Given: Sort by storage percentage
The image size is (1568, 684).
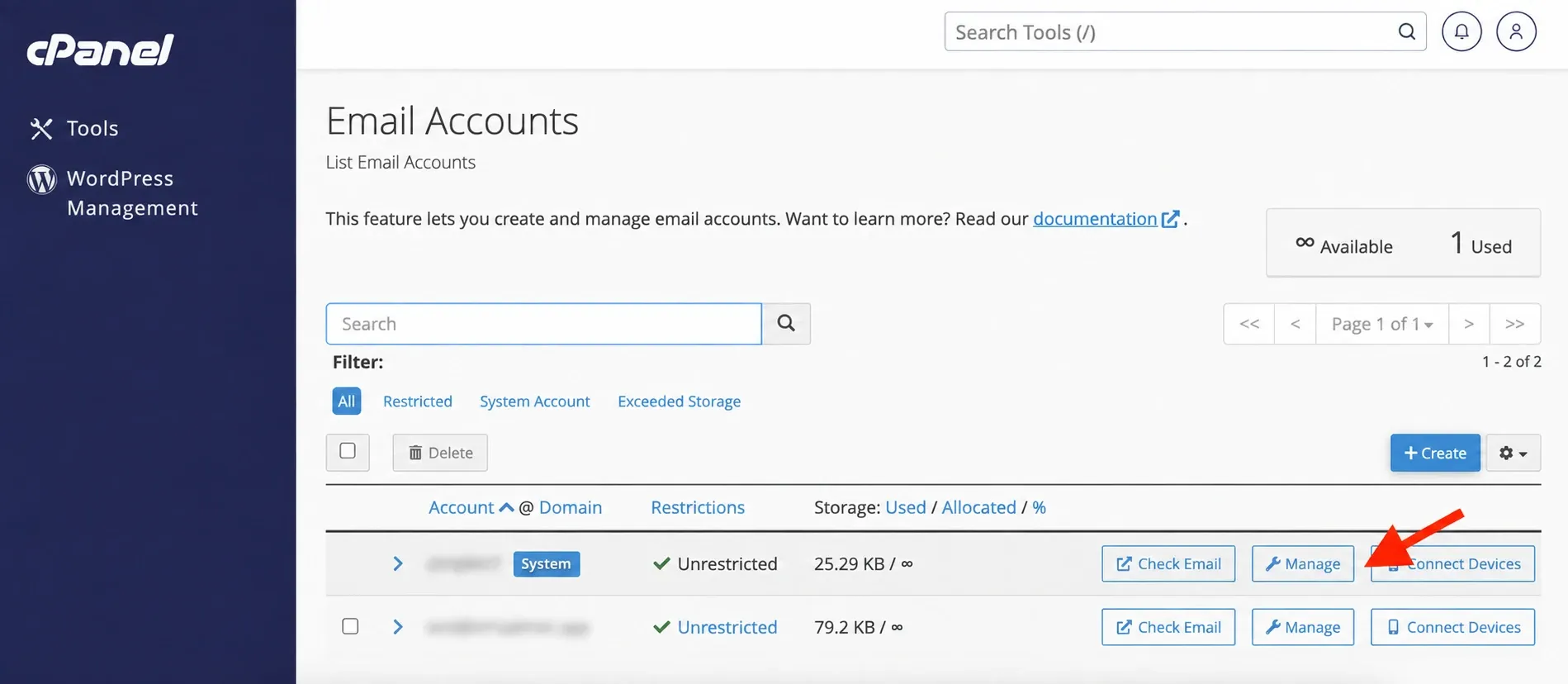Looking at the screenshot, I should (1040, 507).
